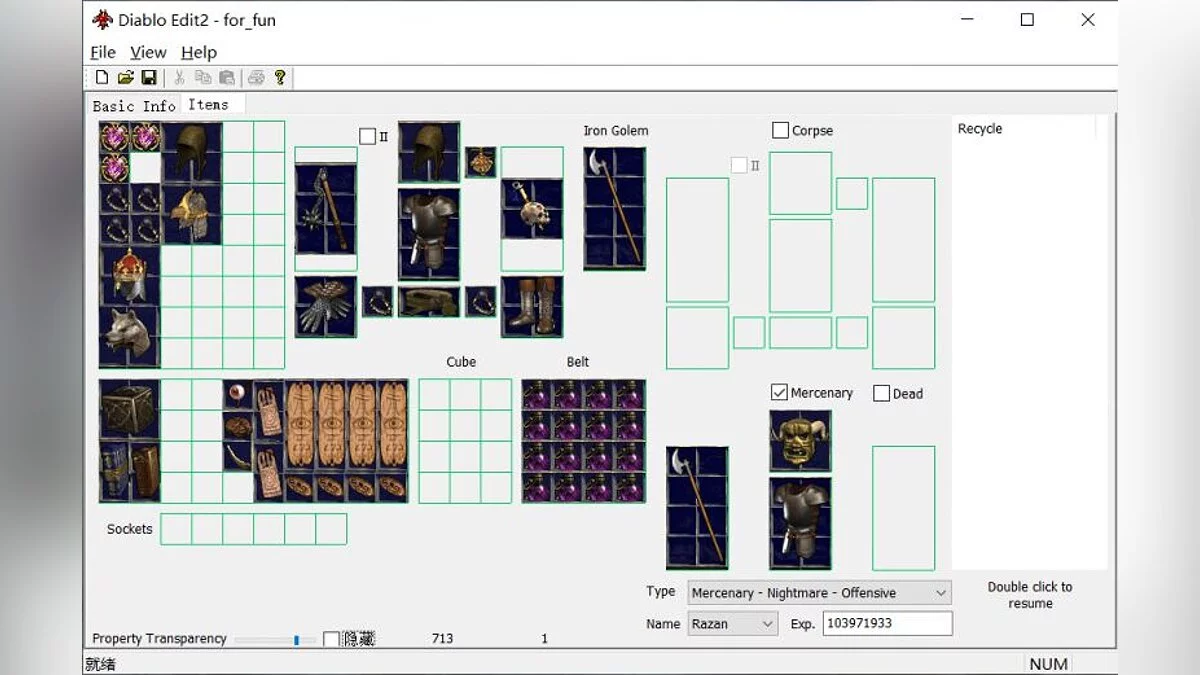Viewport: 1200px width, 675px height.
Task: Uncheck the Mercenary checkbox
Action: [x=780, y=393]
